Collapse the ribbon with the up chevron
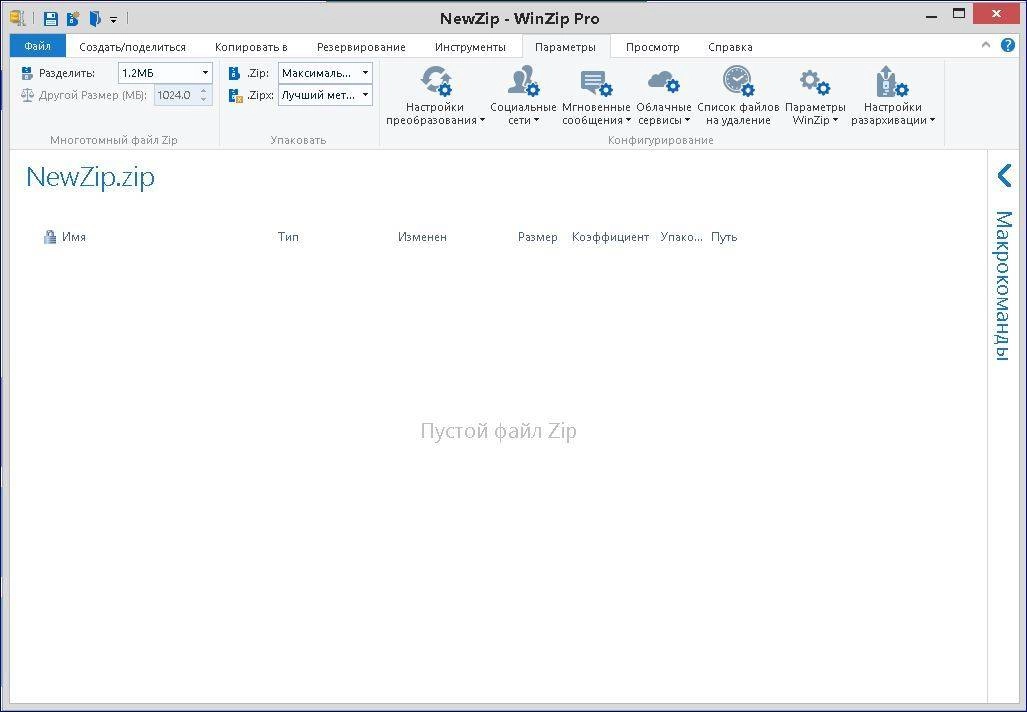The image size is (1027, 712). (986, 45)
